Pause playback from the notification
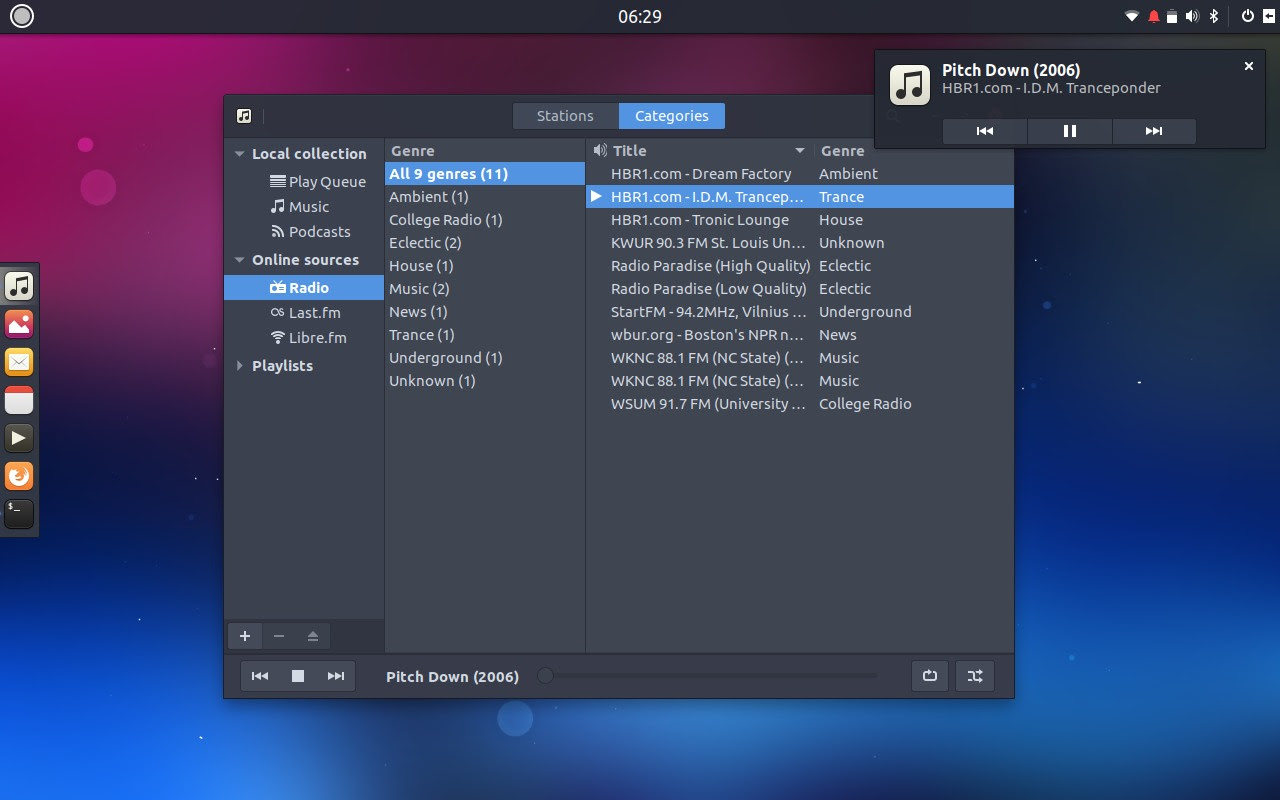 coord(1070,131)
